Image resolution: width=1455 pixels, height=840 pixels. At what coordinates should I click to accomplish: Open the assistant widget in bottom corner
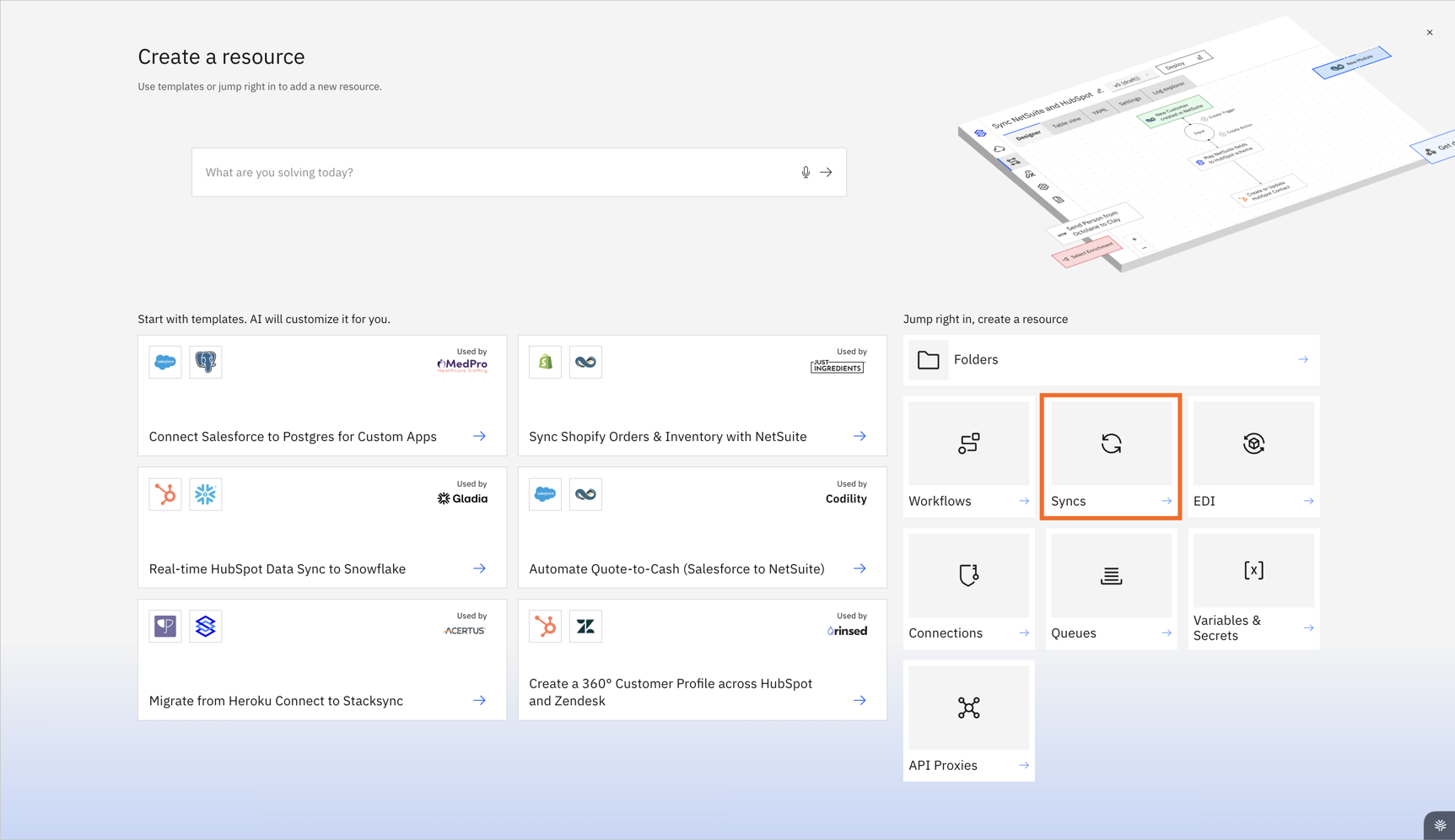click(1440, 826)
